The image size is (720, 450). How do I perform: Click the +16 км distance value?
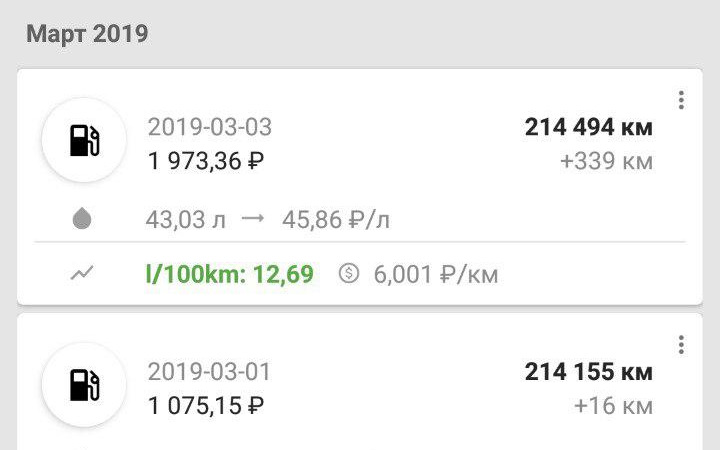pos(613,406)
